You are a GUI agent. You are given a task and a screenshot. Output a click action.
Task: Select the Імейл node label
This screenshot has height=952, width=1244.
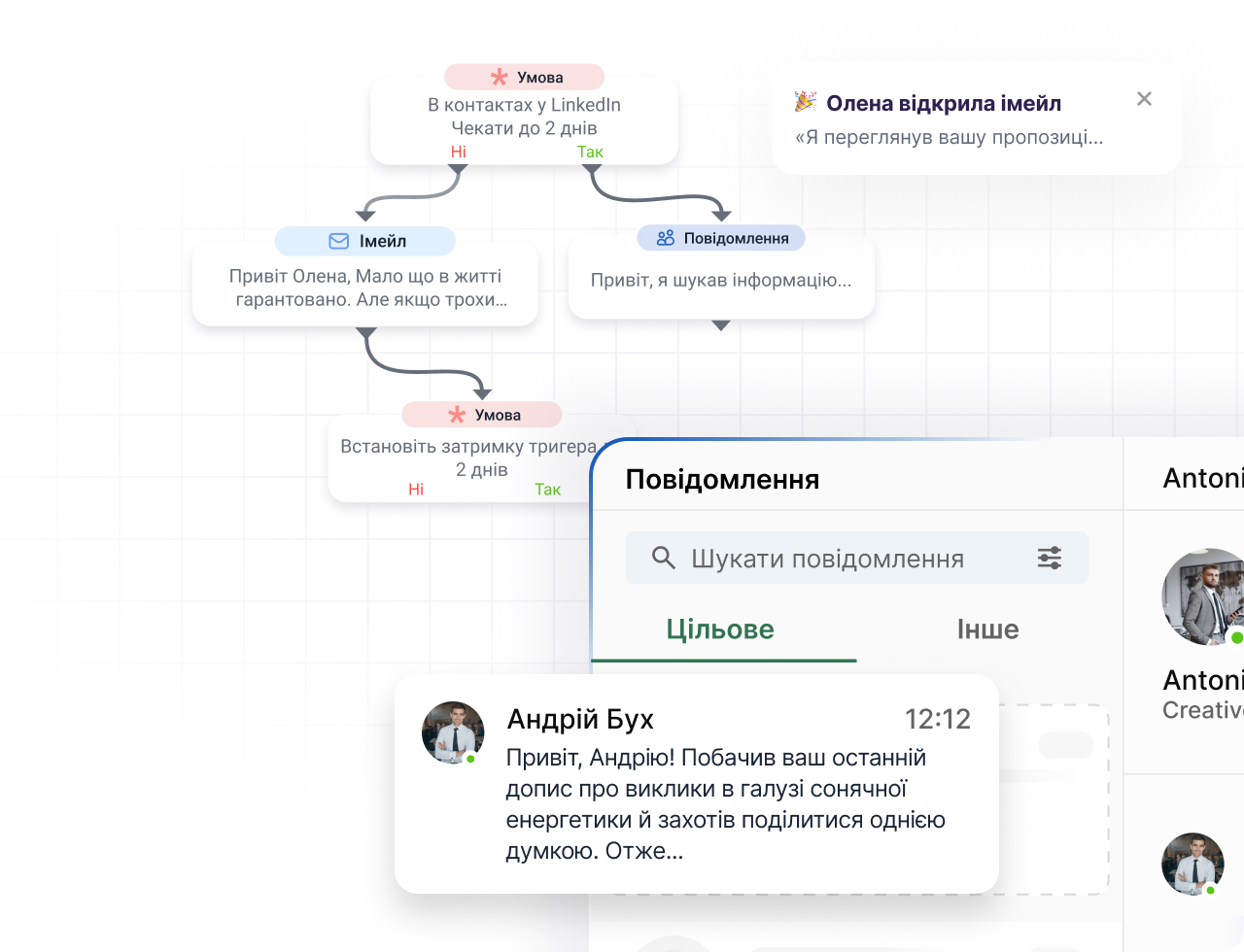(383, 241)
